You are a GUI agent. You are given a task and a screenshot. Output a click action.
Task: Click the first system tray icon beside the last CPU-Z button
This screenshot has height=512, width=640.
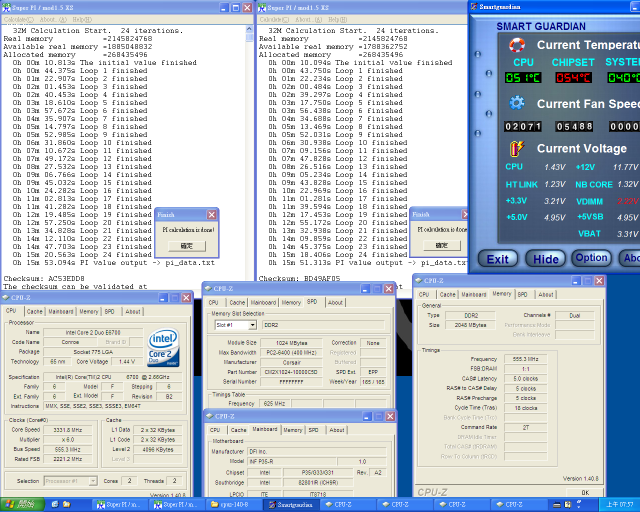coord(557,505)
